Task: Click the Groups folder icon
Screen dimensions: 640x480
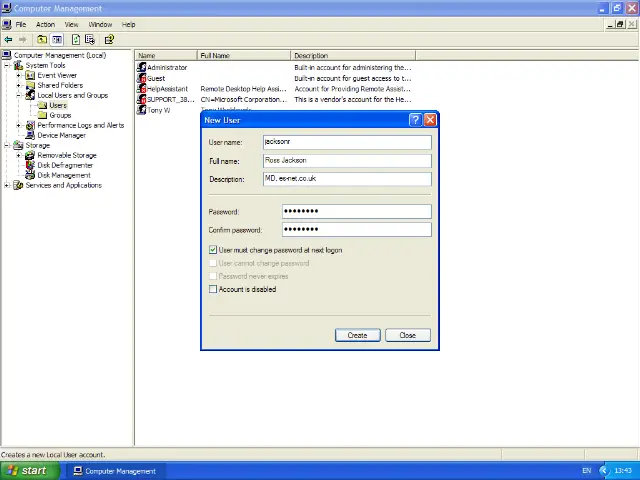Action: pos(42,115)
